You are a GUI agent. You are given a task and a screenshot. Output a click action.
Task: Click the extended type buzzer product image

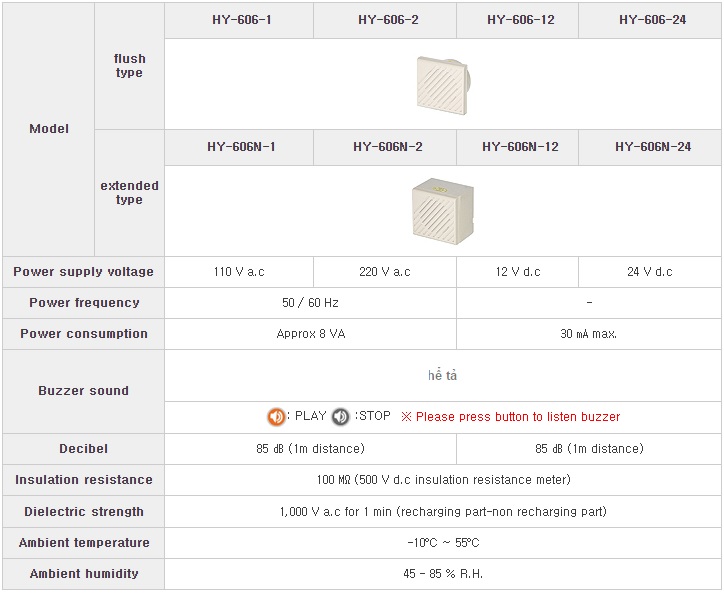[x=443, y=211]
